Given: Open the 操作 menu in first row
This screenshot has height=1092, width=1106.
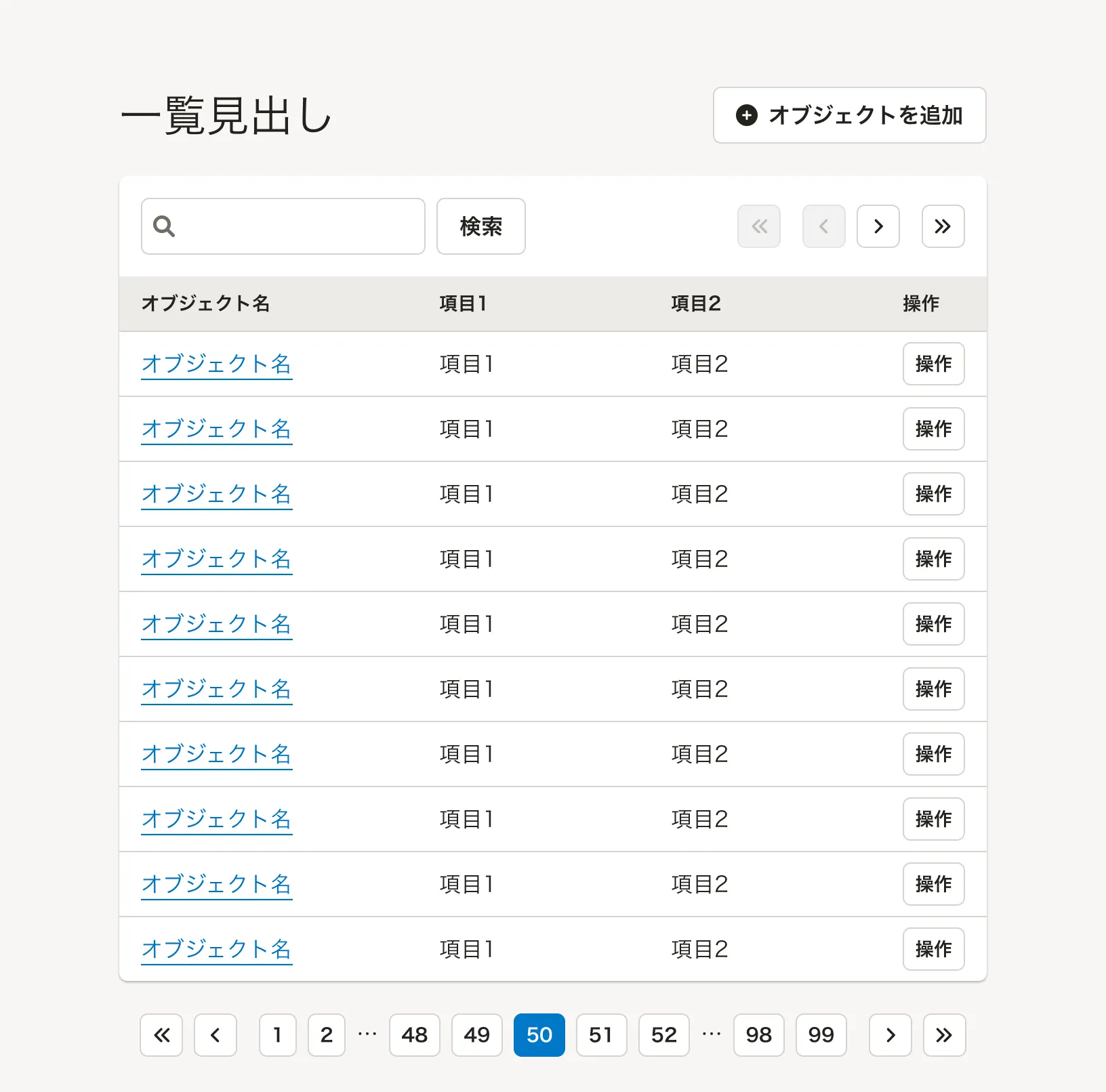Looking at the screenshot, I should (x=933, y=364).
